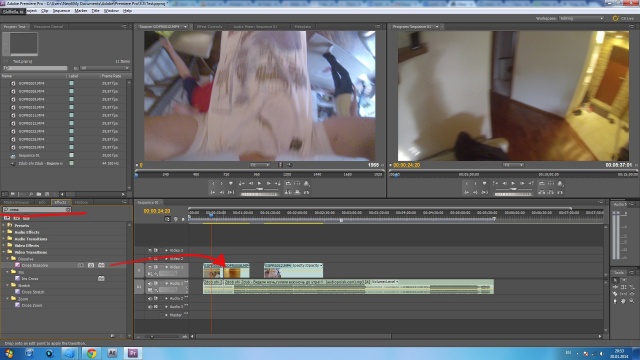Set Out point in the Source monitor
640x360 pixels.
point(222,184)
